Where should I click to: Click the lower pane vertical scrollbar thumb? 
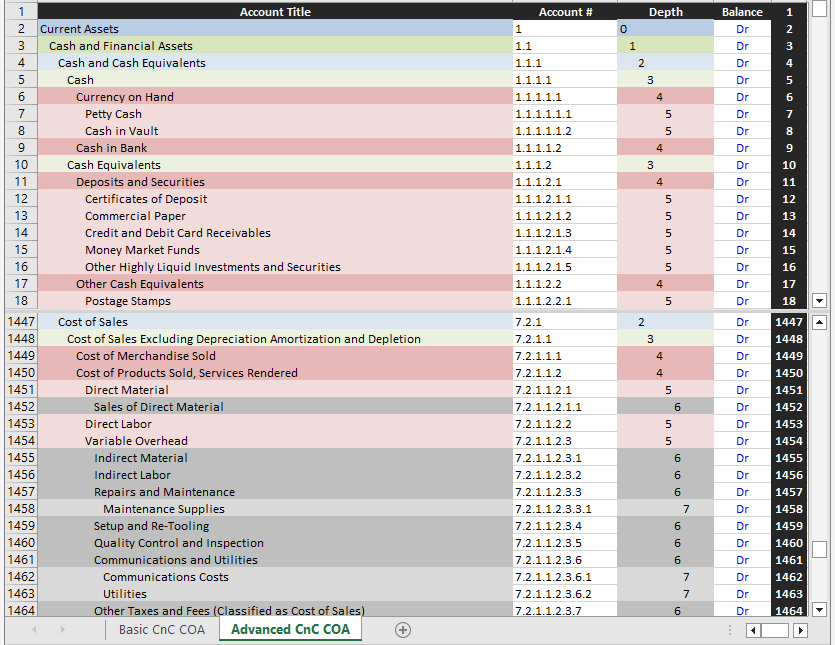click(819, 549)
